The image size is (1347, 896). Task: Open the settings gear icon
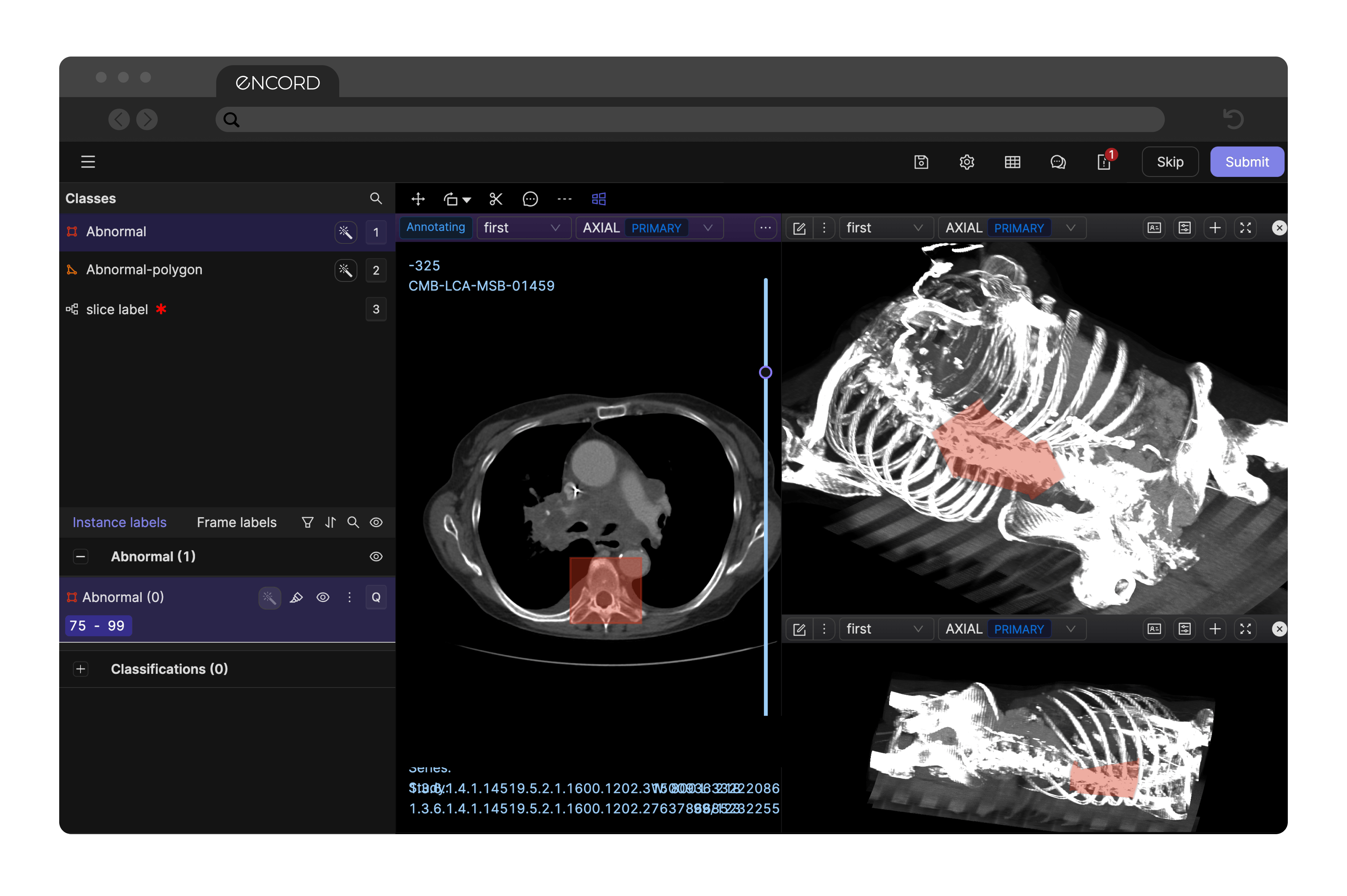point(967,162)
